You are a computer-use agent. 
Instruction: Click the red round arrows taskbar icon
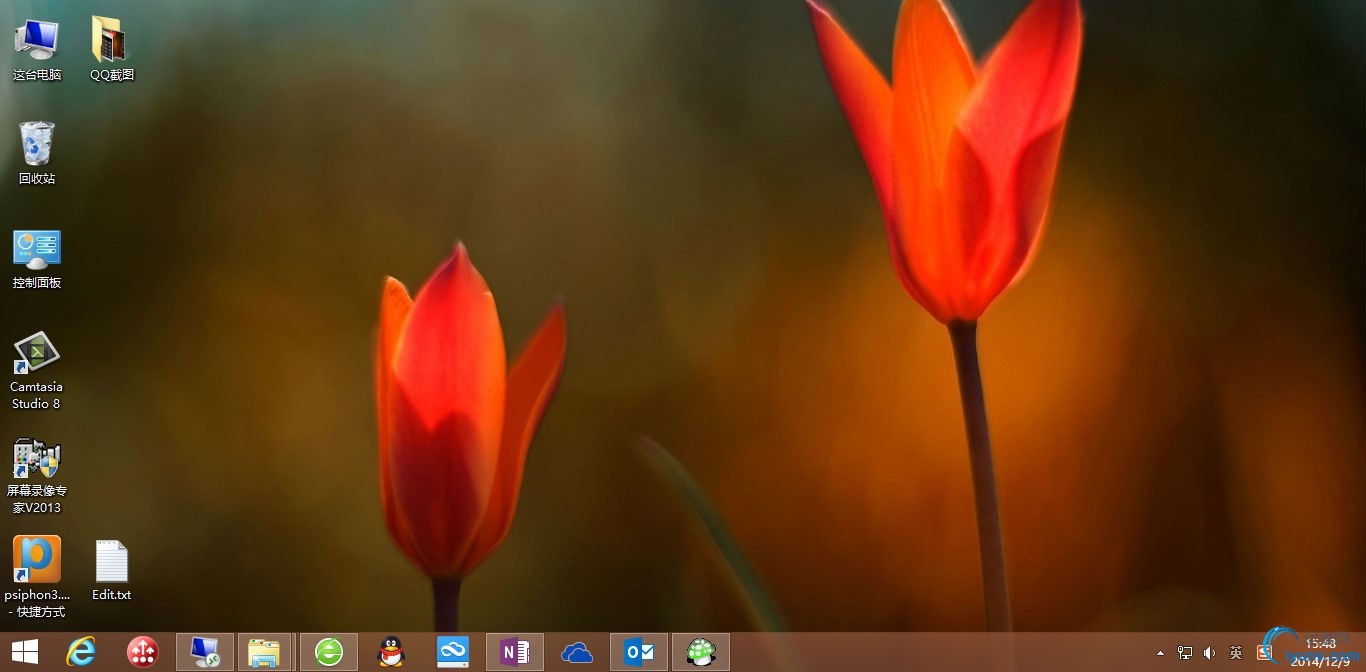[142, 653]
